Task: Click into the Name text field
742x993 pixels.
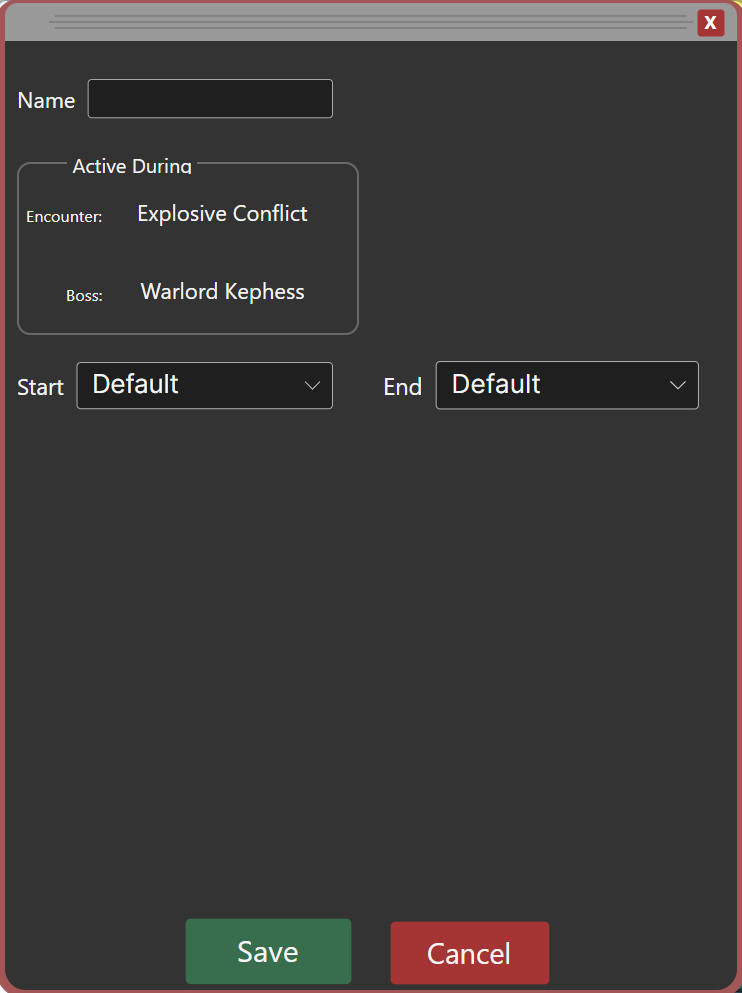Action: [210, 99]
